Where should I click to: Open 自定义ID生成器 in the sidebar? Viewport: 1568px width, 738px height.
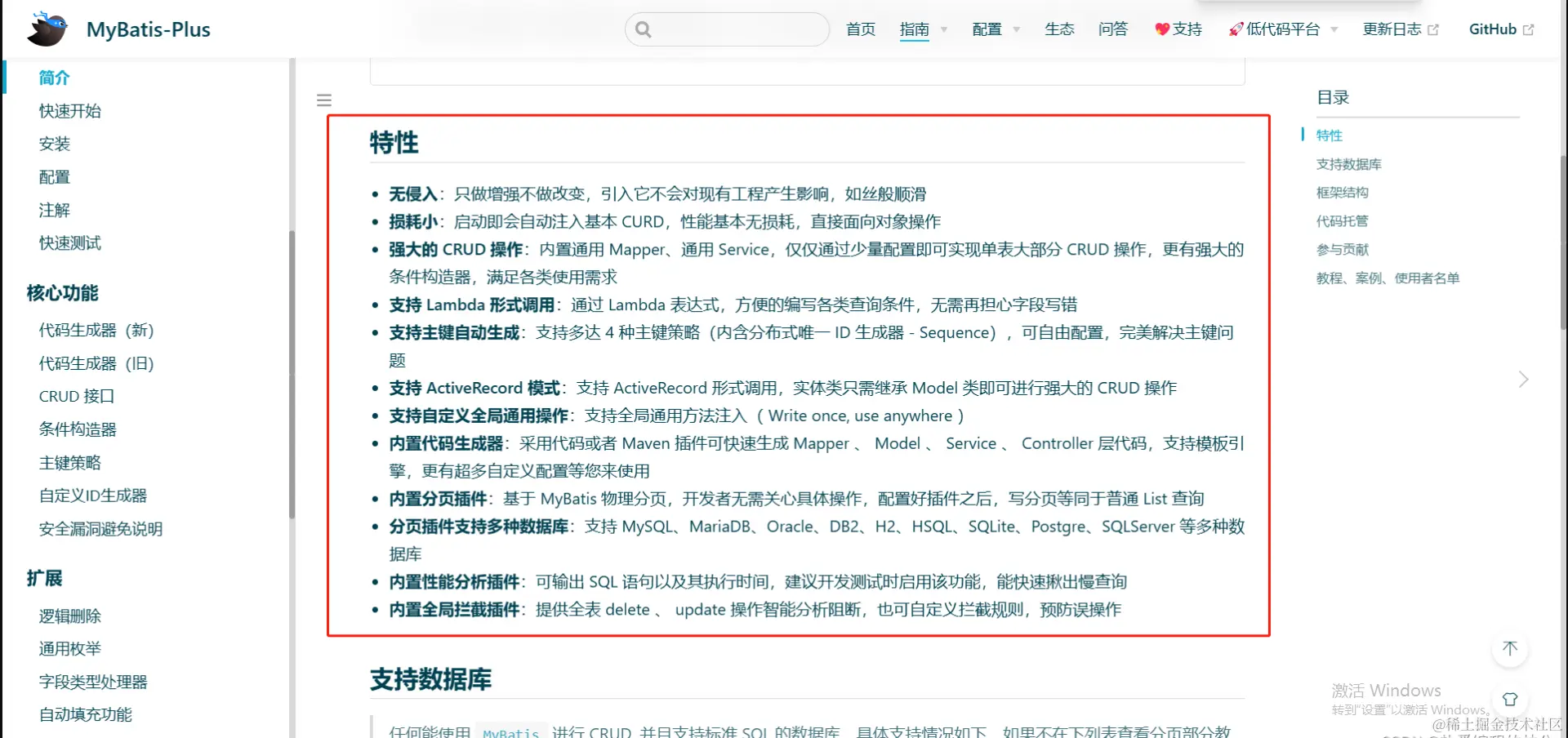point(93,496)
